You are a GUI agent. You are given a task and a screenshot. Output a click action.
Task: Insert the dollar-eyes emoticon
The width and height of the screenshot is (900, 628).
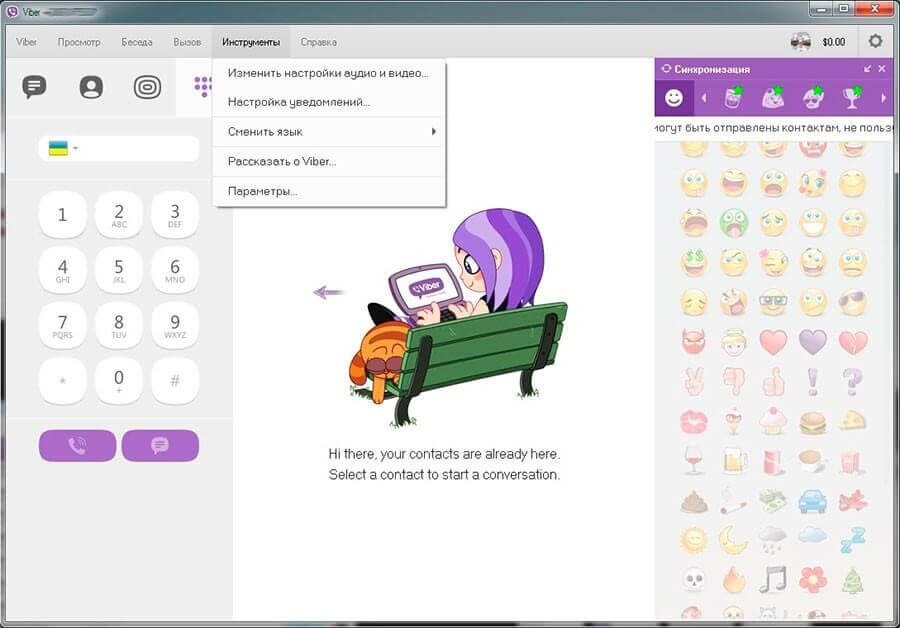694,263
